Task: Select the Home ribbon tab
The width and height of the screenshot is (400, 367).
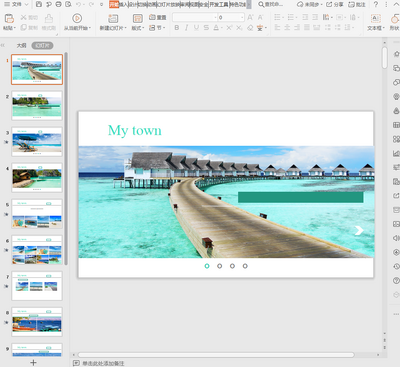Action: [114, 4]
